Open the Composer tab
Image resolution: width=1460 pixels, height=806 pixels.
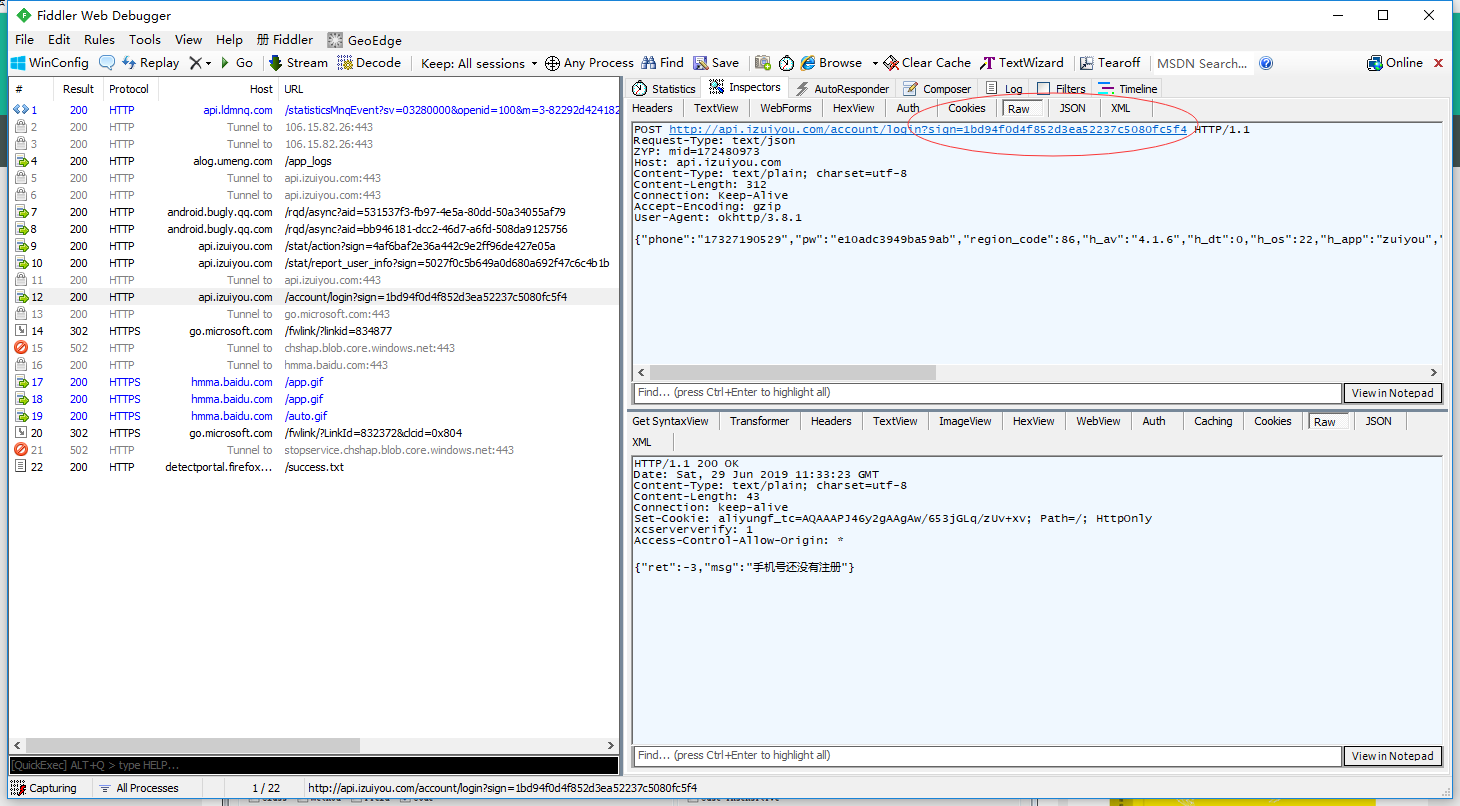point(937,89)
